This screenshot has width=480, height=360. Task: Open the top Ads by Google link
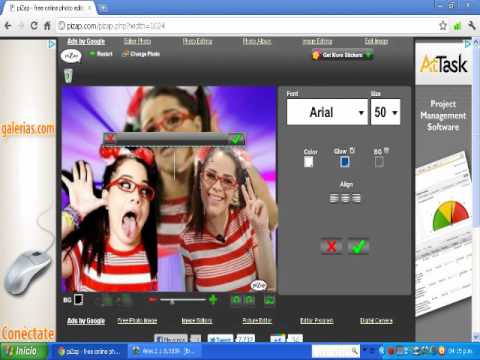pos(86,41)
